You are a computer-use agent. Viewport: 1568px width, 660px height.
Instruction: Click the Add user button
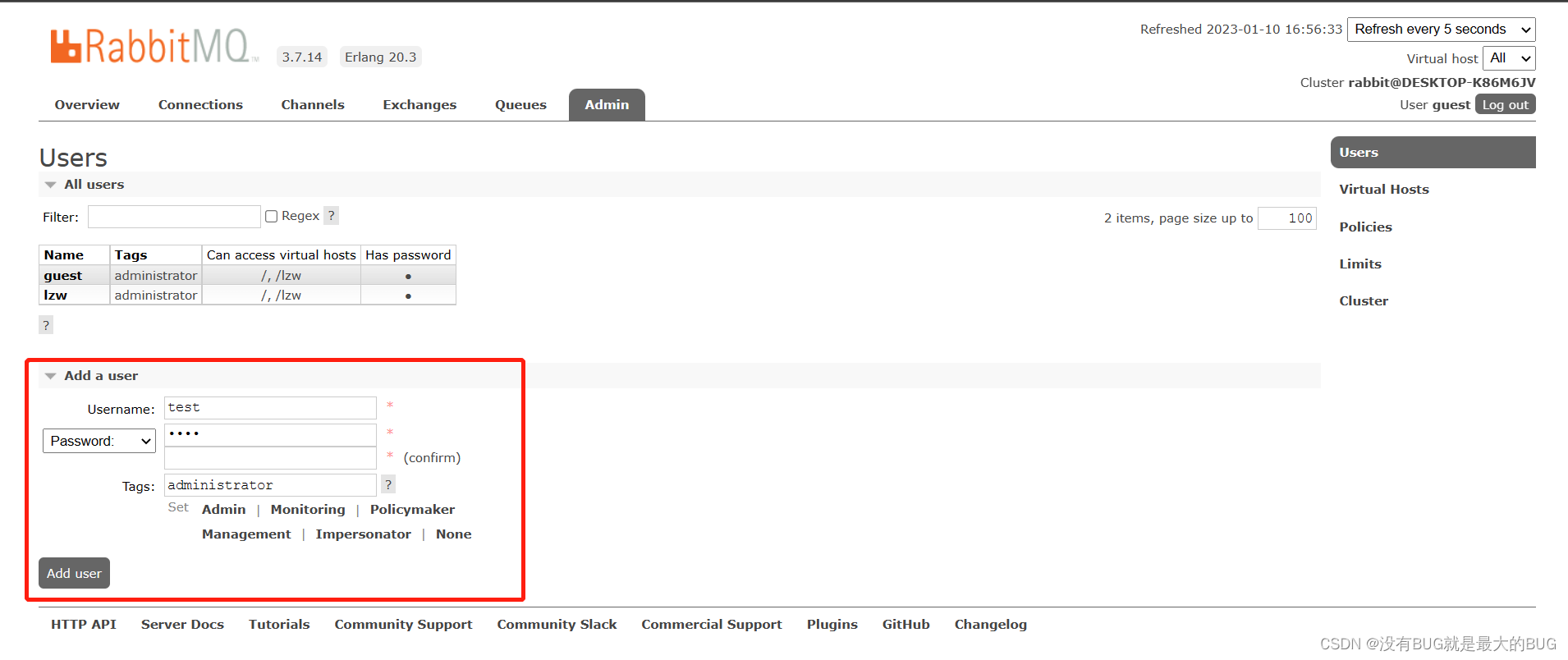point(74,573)
